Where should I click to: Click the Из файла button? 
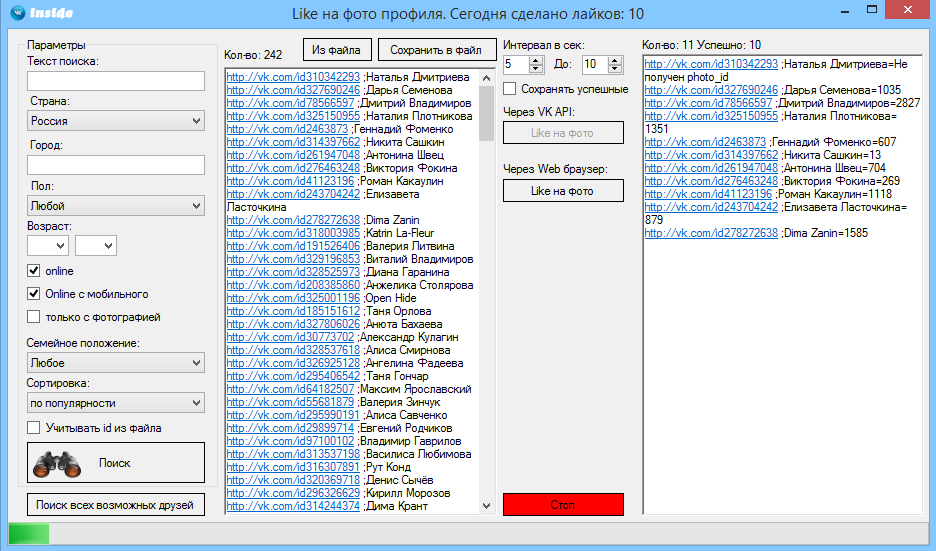(337, 50)
